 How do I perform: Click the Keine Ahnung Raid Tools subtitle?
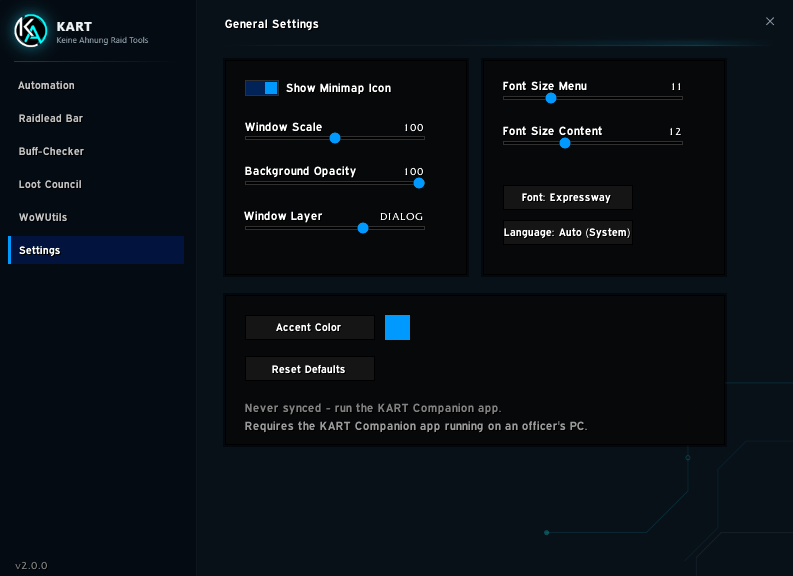coord(102,40)
